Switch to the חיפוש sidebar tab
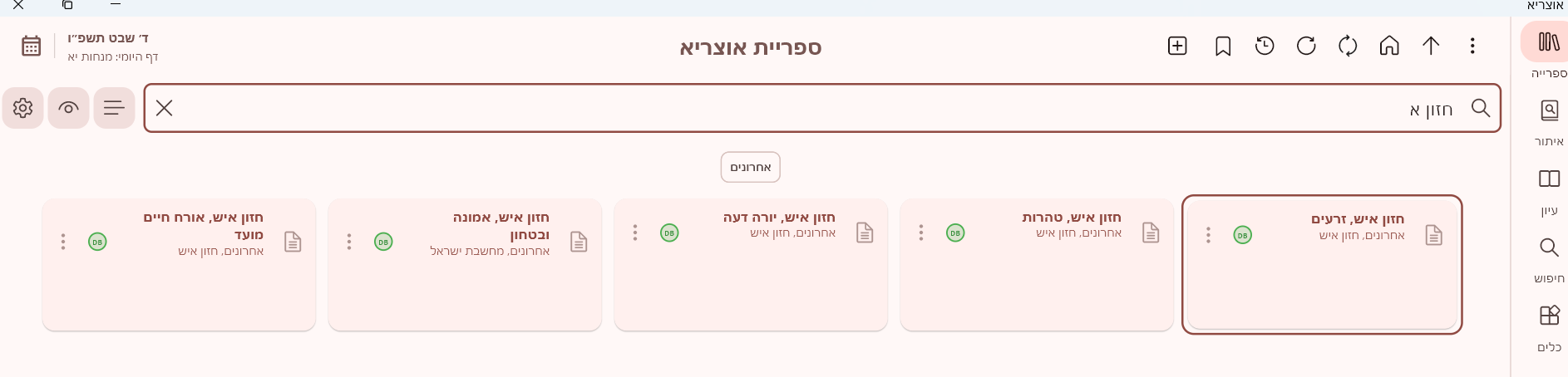1568x377 pixels. pos(1549,257)
